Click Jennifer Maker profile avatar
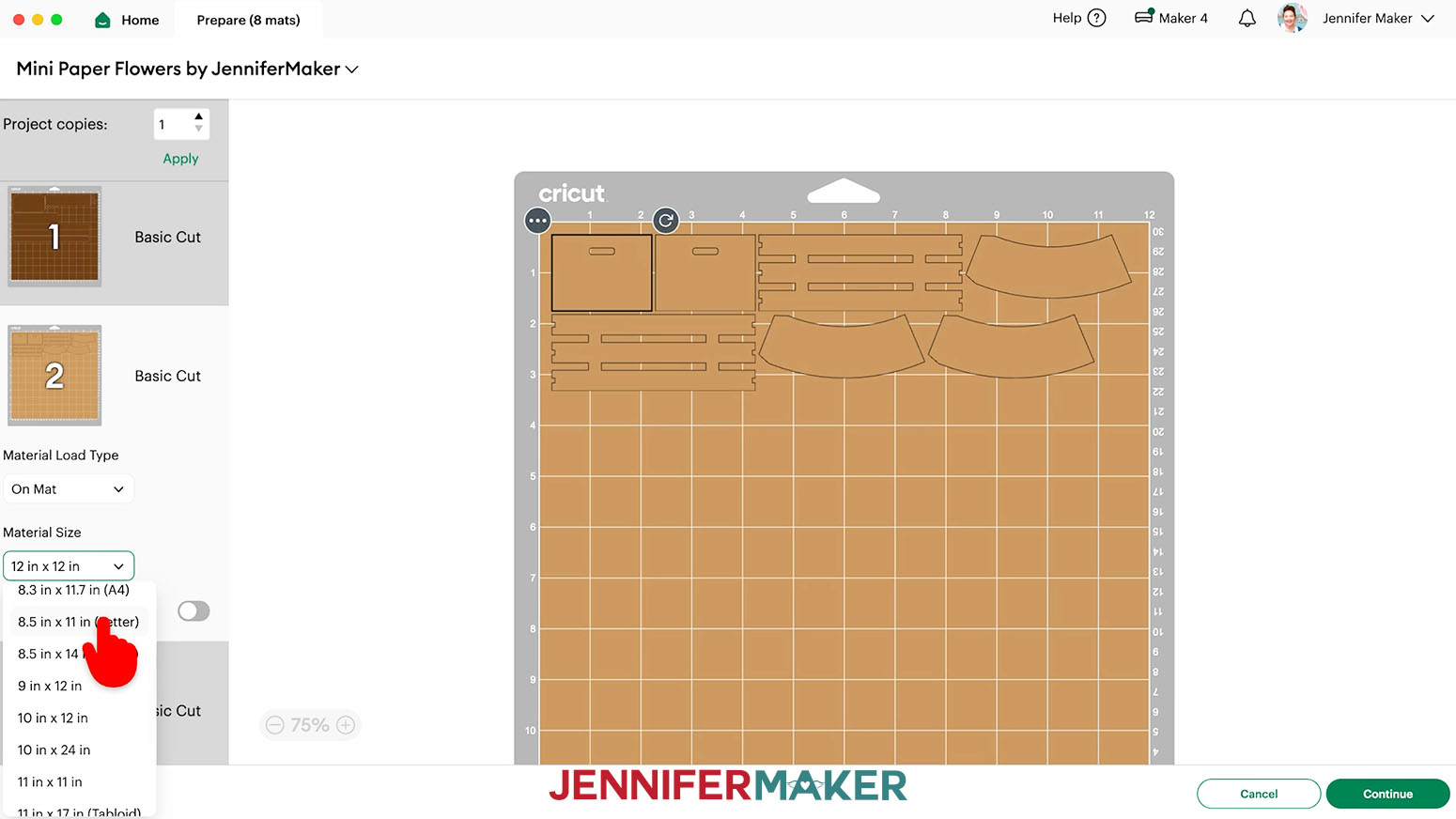Screen dimensions: 1456x819 (x=1292, y=18)
